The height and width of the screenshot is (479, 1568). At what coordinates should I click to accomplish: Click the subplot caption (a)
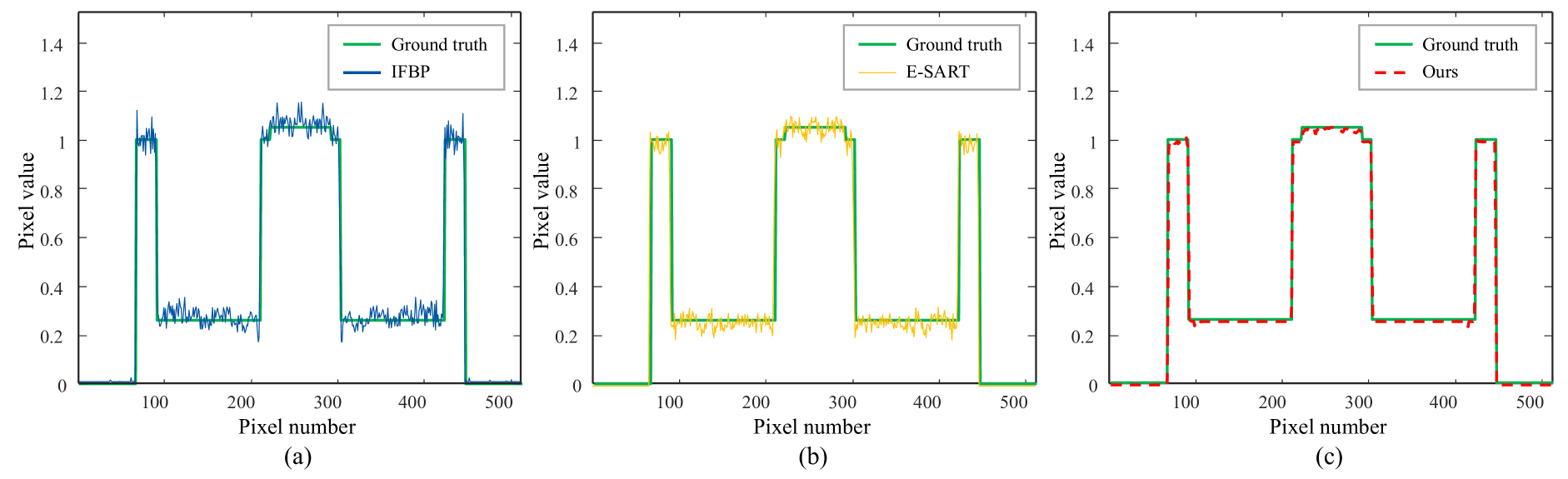[x=297, y=457]
